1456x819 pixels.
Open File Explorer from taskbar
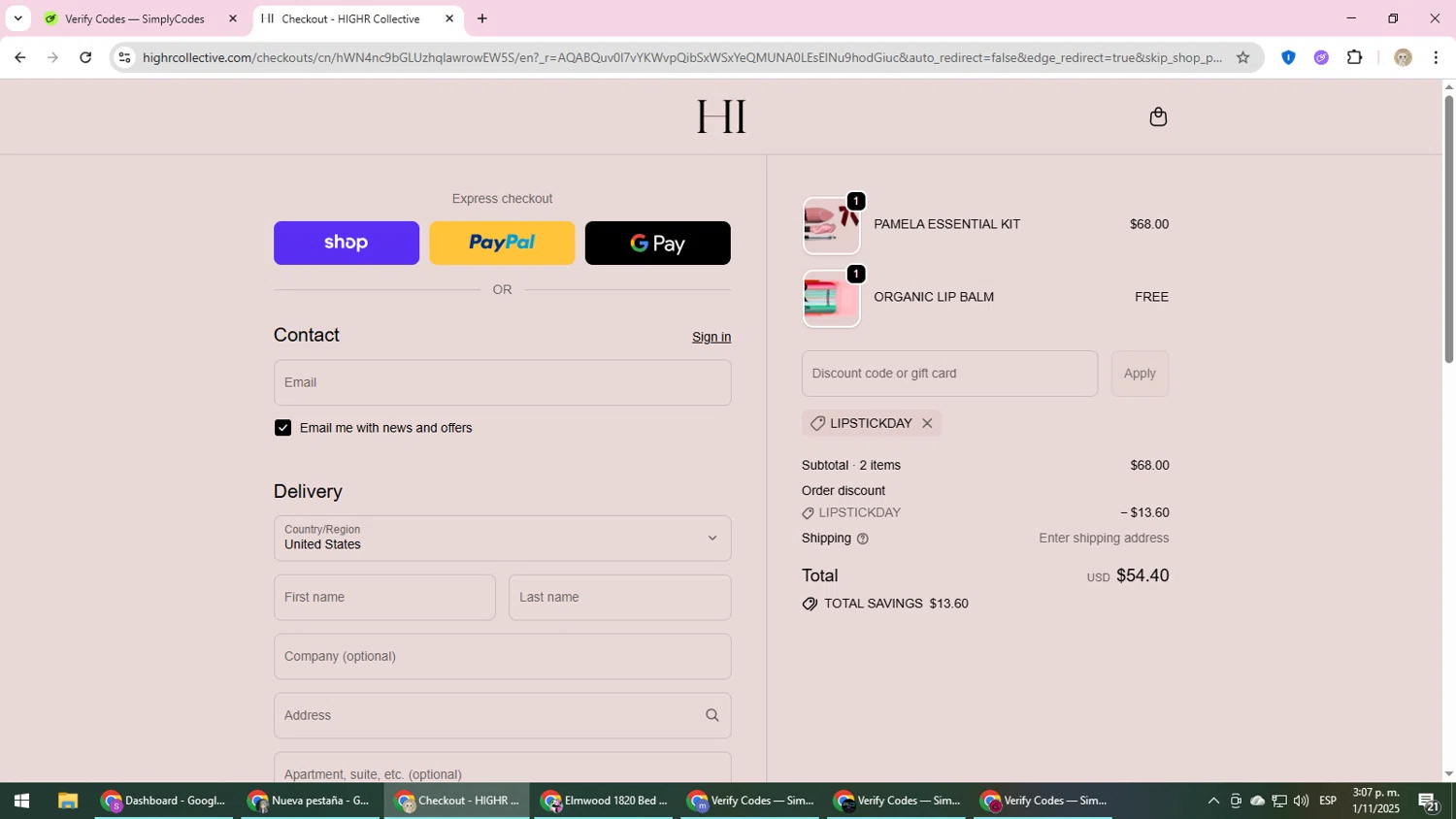coord(67,801)
